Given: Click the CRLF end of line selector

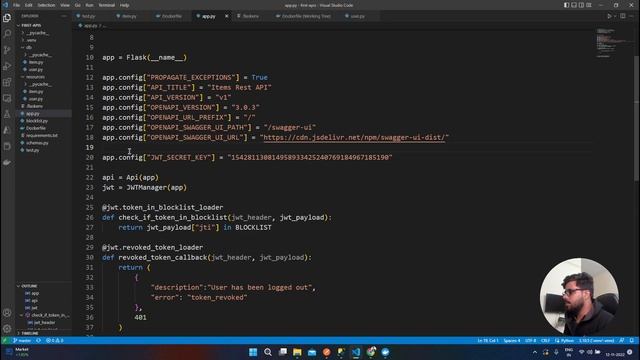Looking at the screenshot, I should click(545, 340).
